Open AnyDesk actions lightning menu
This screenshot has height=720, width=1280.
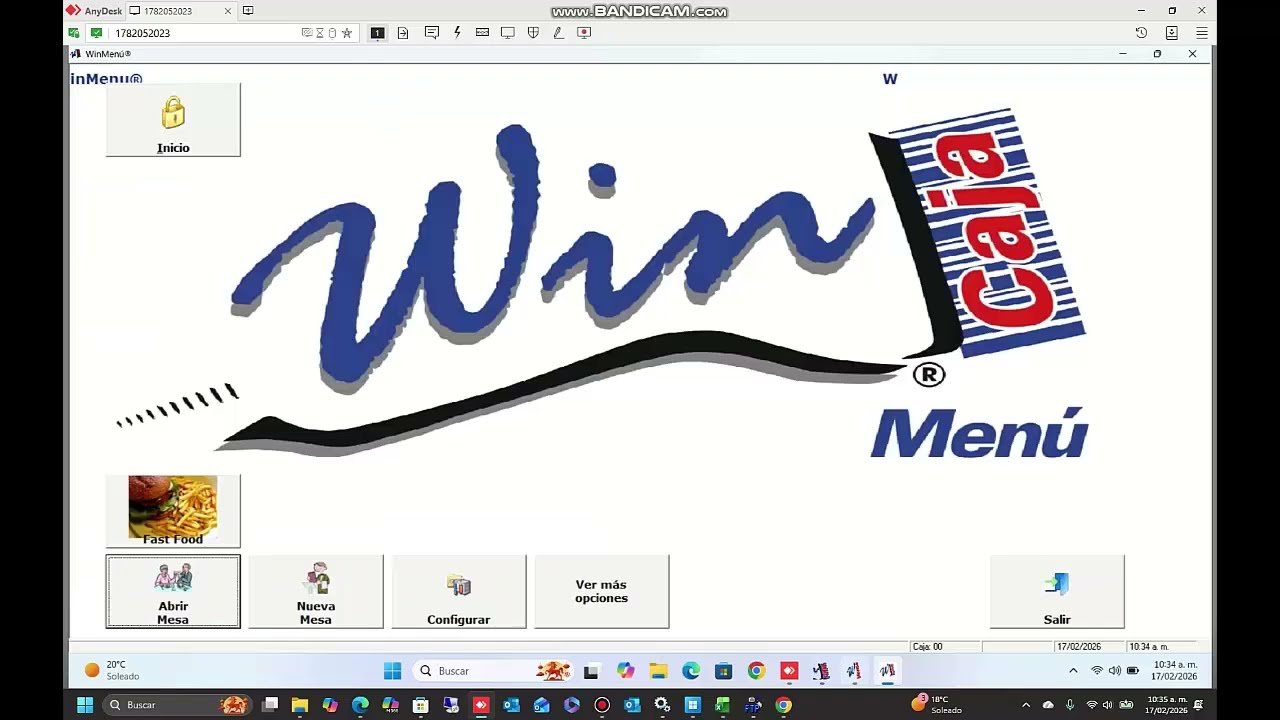pyautogui.click(x=457, y=33)
